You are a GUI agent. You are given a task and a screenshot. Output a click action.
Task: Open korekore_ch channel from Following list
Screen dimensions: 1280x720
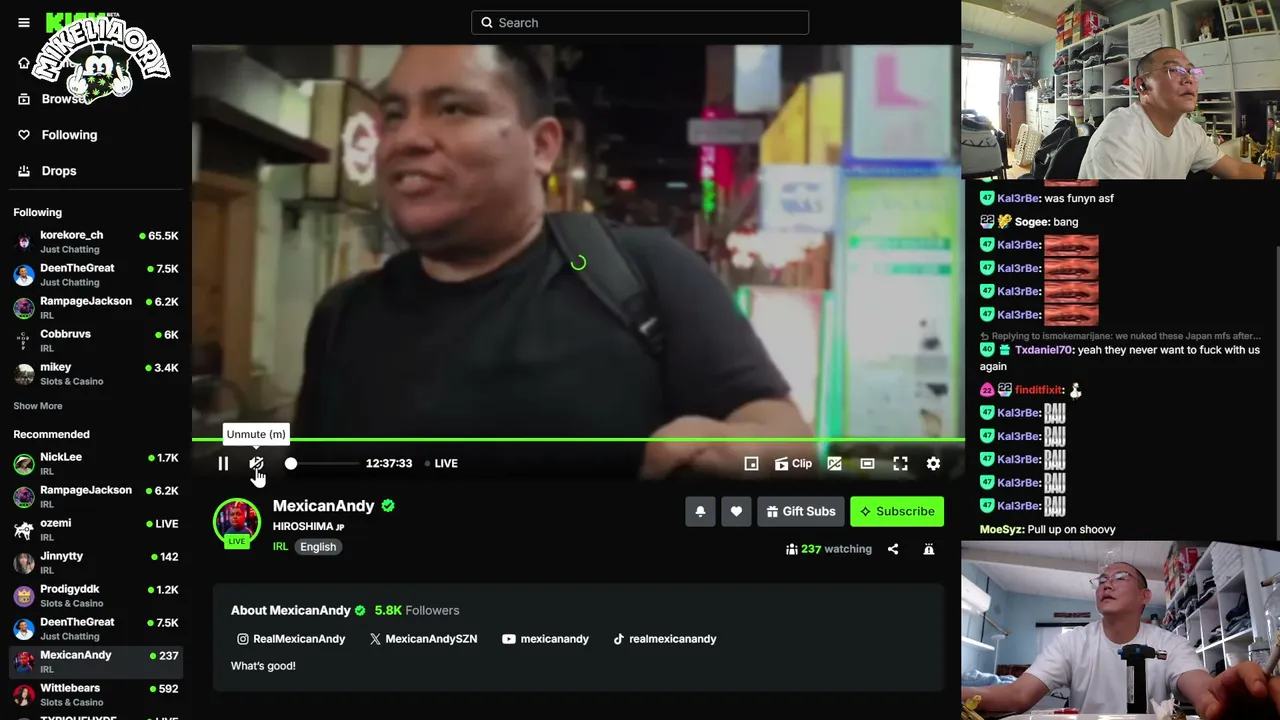point(96,241)
